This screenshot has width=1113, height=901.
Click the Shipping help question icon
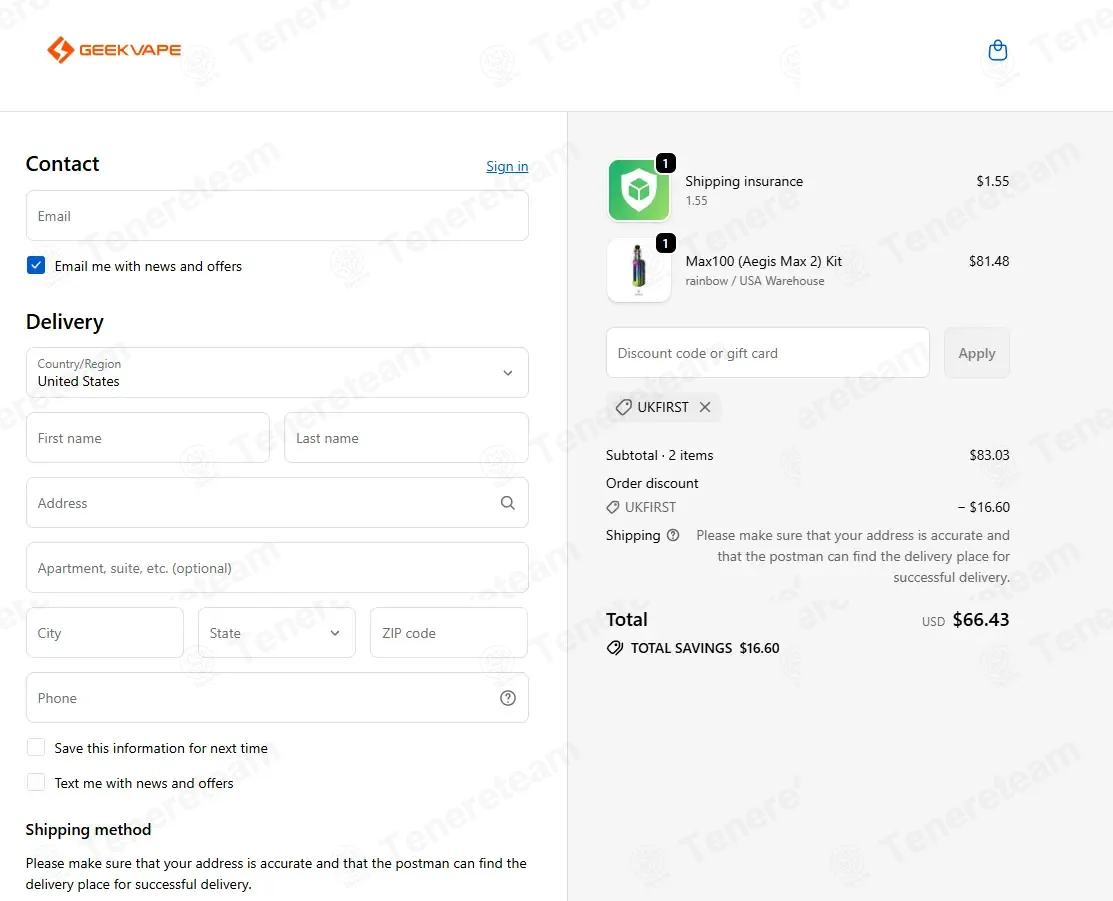(673, 535)
